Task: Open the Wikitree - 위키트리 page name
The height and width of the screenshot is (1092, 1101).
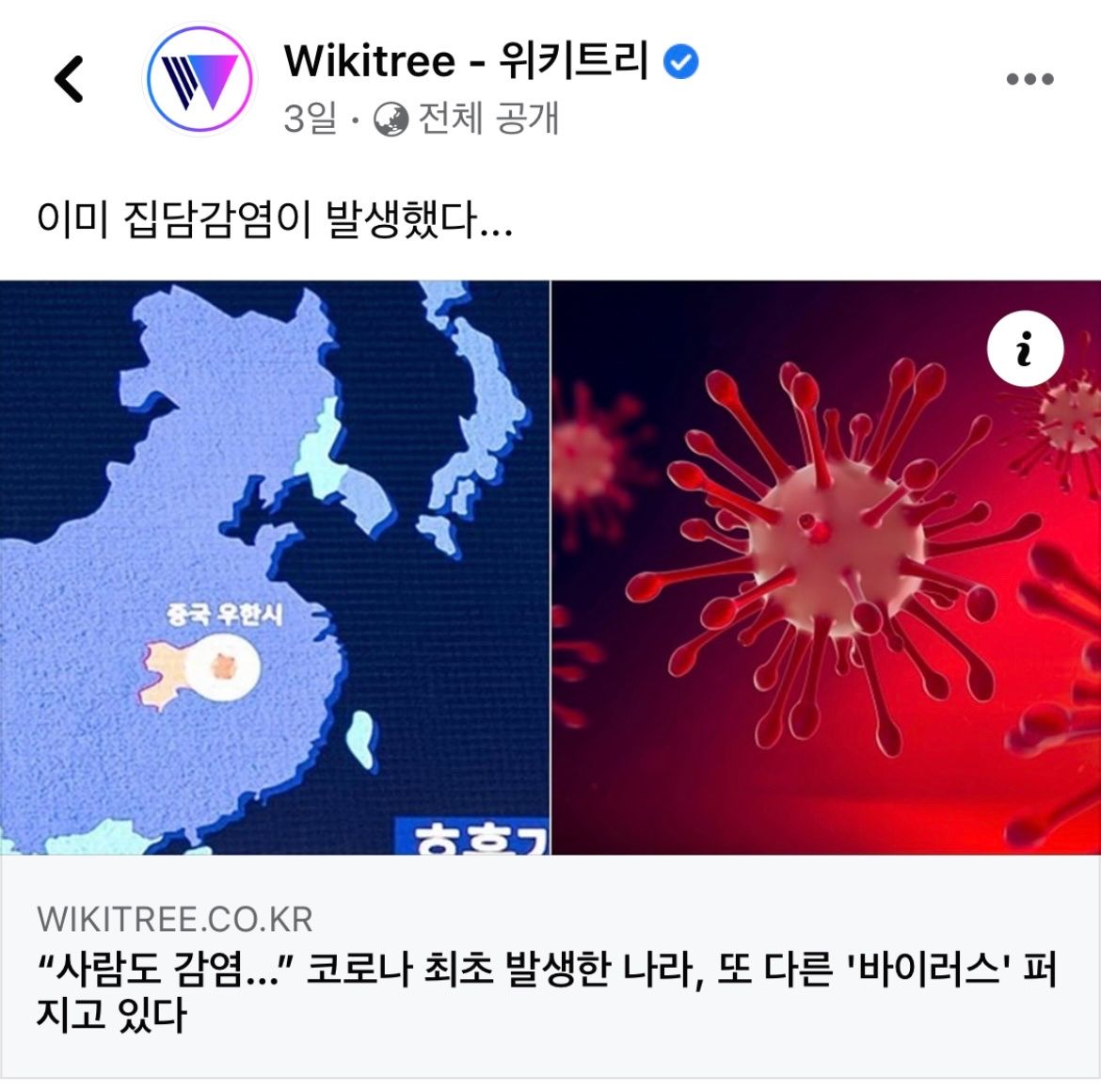Action: (466, 60)
